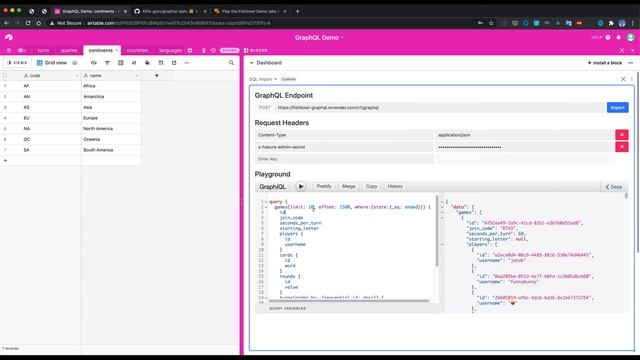Open the sort records tool
The image size is (640, 360).
click(134, 63)
